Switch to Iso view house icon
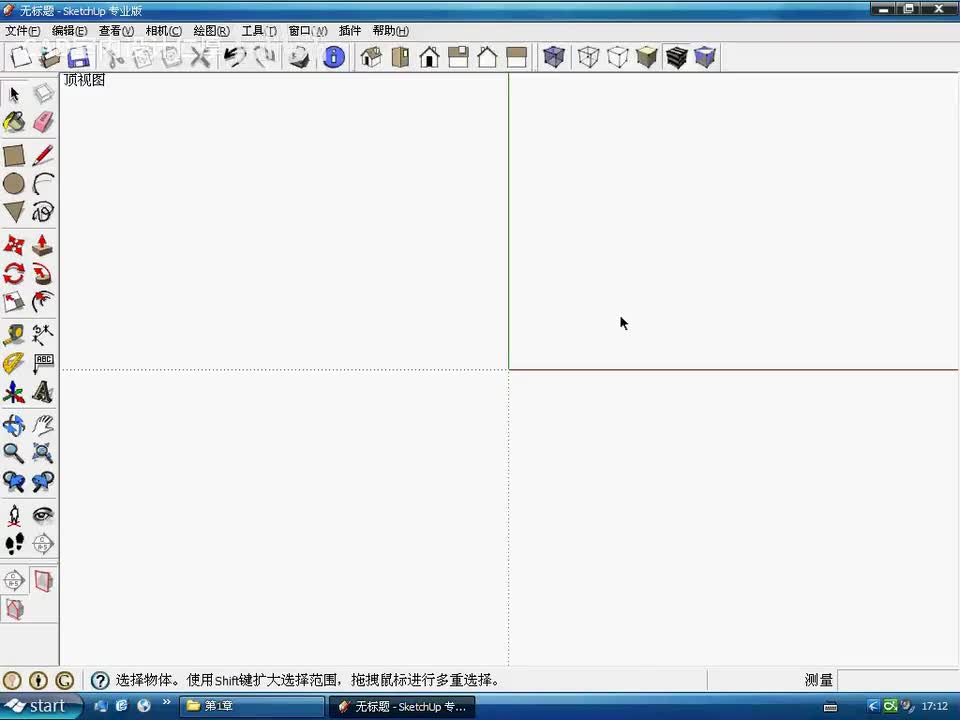 click(371, 57)
